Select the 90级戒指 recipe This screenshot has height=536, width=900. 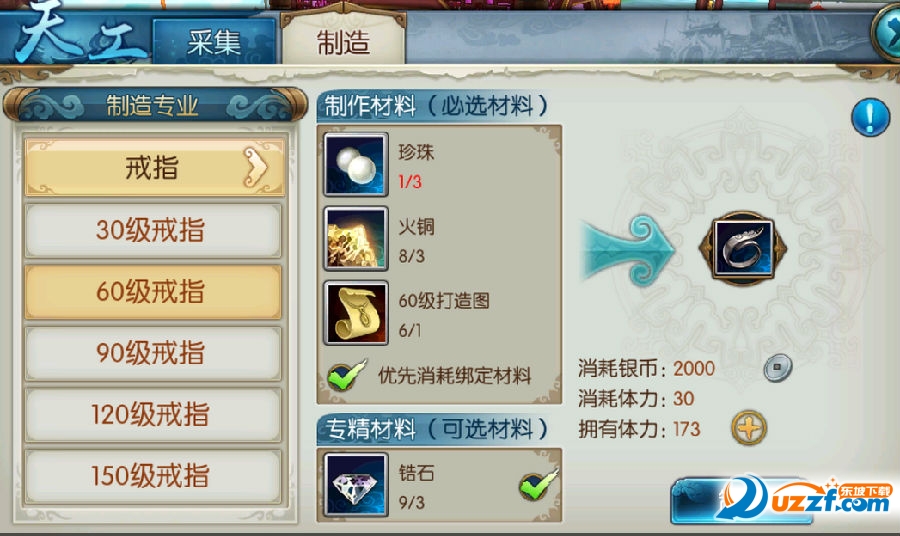click(153, 353)
